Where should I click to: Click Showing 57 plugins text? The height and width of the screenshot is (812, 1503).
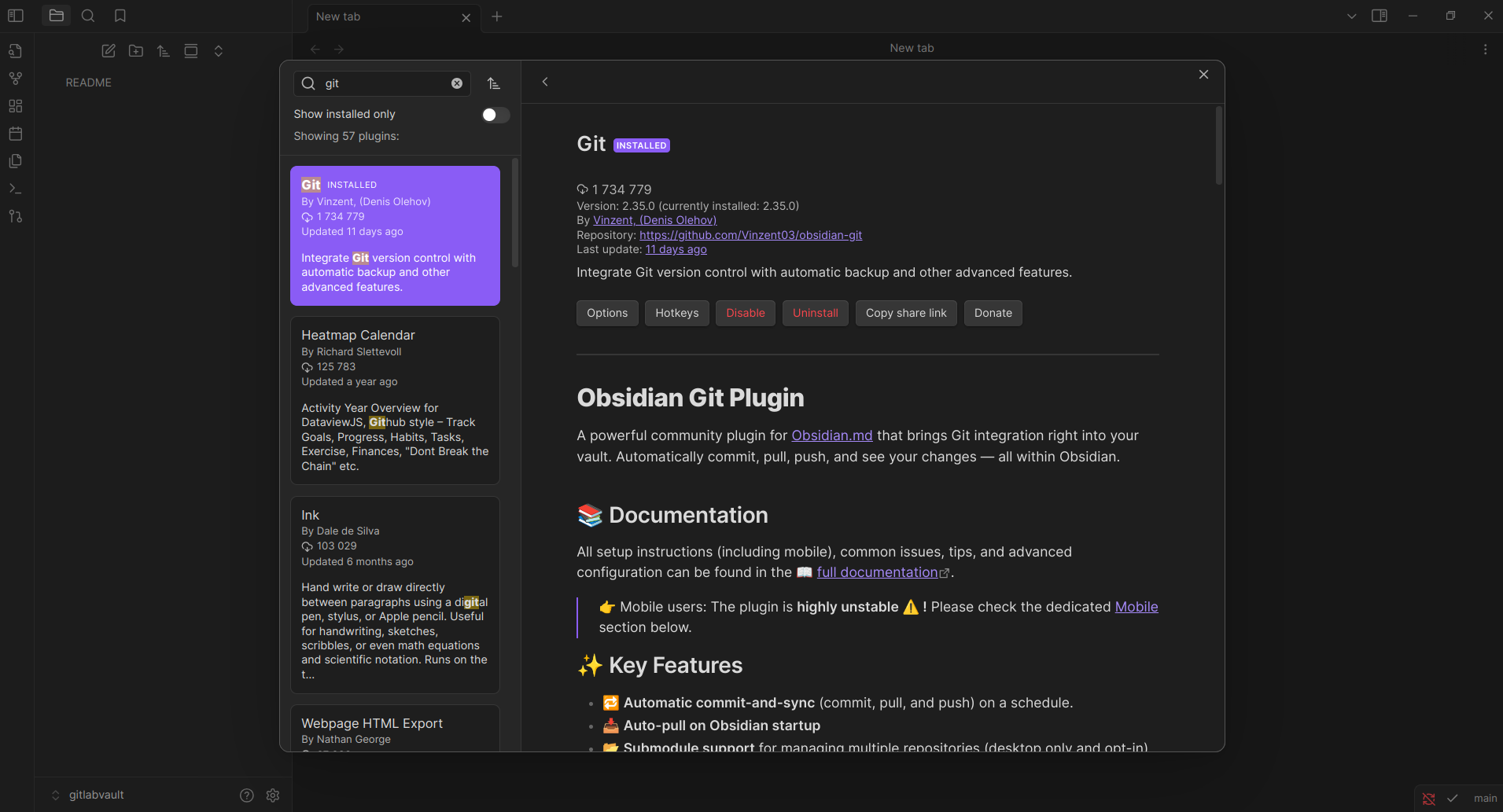tap(346, 136)
